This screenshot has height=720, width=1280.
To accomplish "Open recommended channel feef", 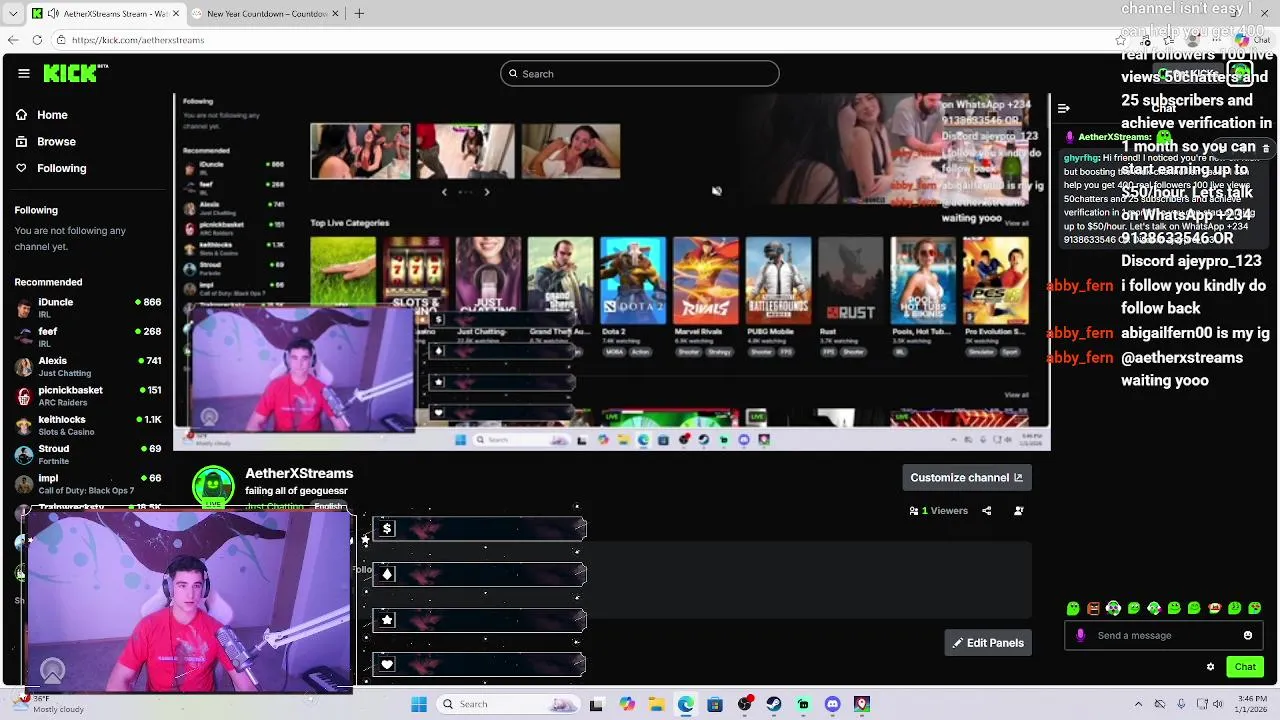I will (88, 336).
